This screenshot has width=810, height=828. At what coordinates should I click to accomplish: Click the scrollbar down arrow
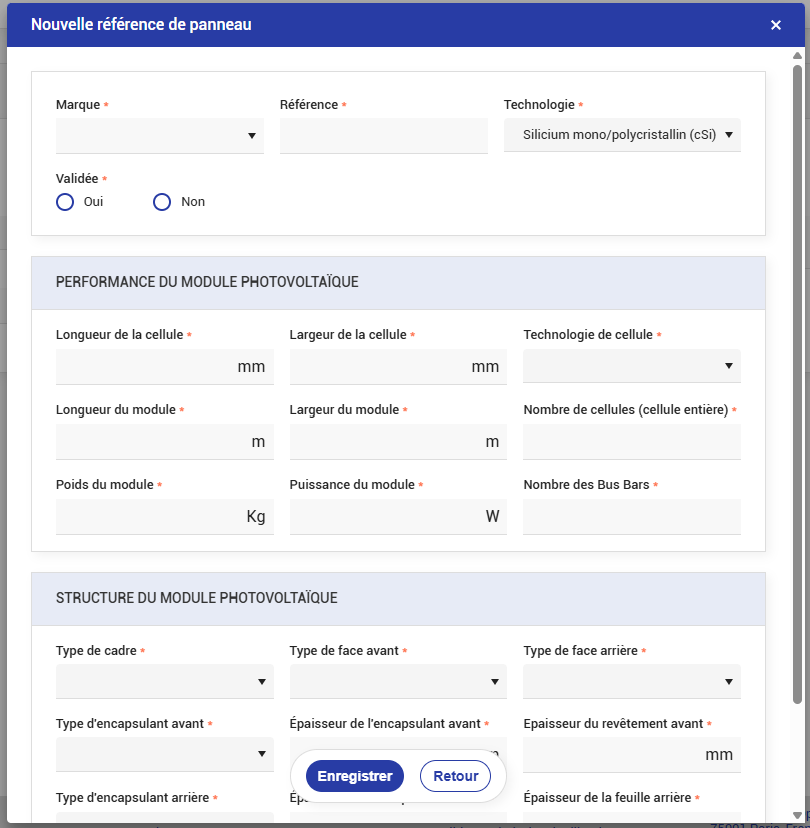(x=797, y=815)
